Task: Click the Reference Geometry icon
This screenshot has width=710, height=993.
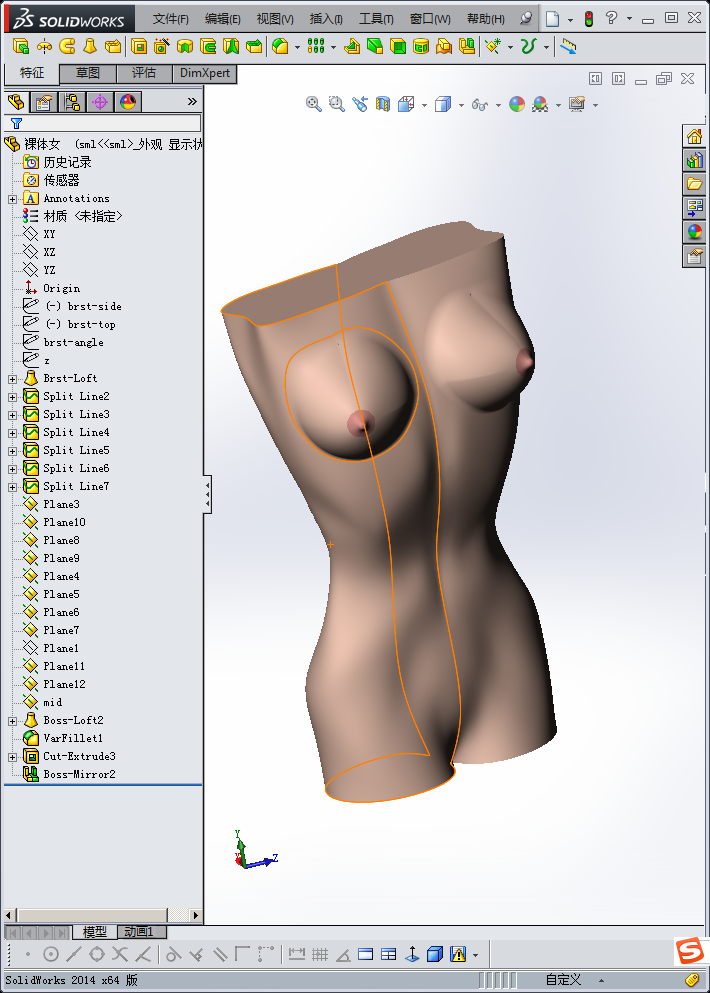Action: point(493,46)
